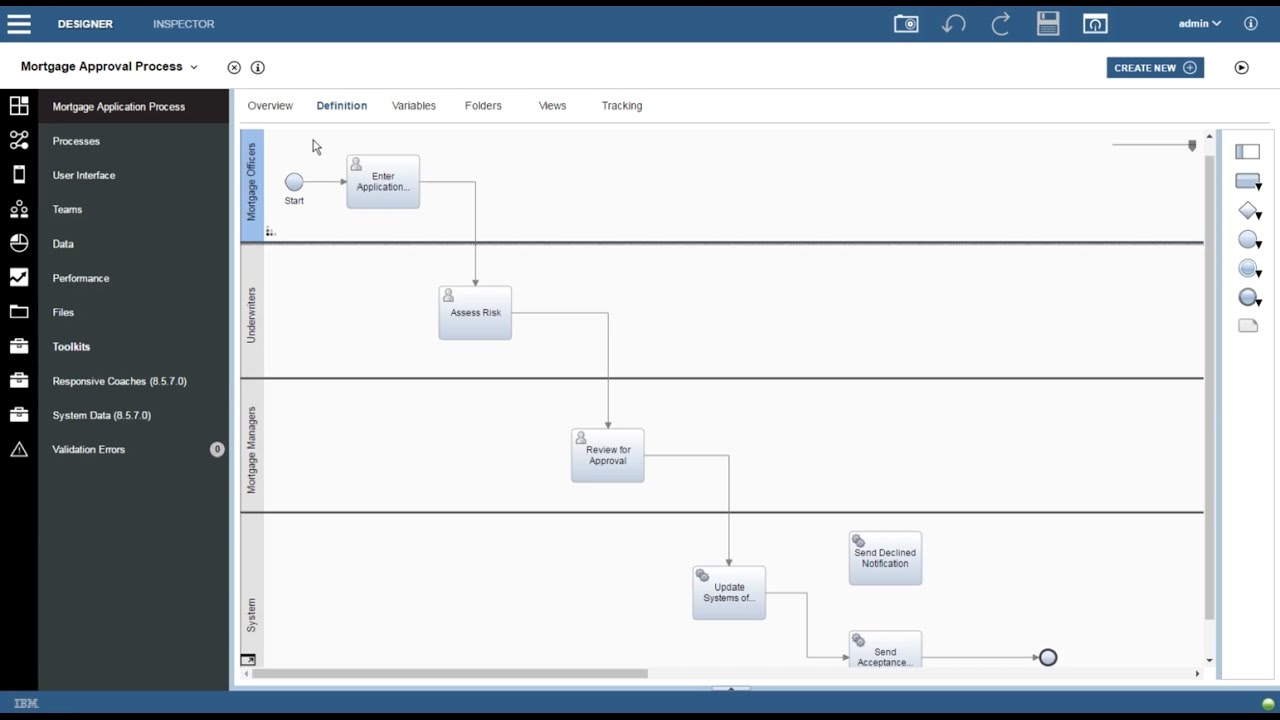Save the process with the floppy disk icon
Image resolution: width=1280 pixels, height=720 pixels.
[x=1048, y=23]
